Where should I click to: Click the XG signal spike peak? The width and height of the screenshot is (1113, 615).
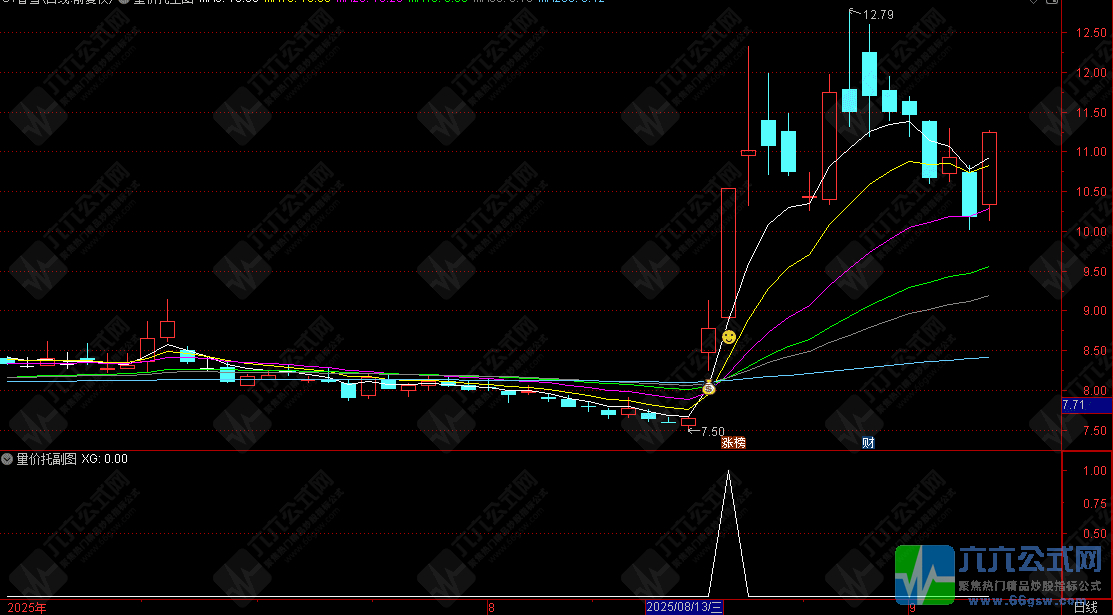728,472
